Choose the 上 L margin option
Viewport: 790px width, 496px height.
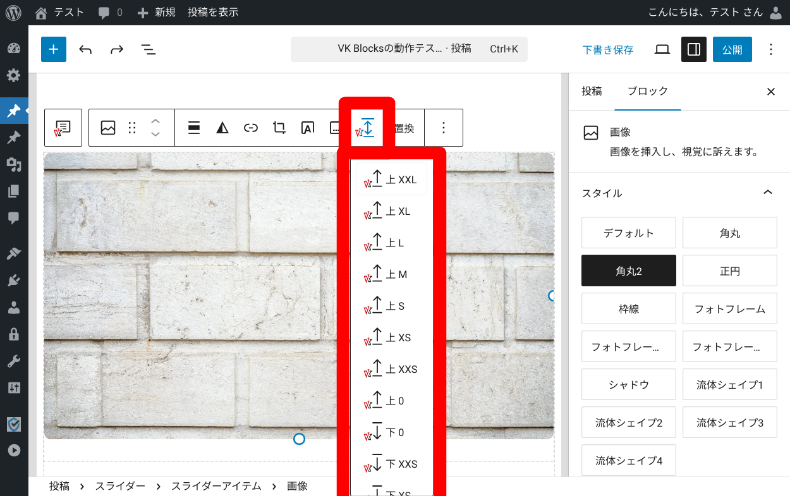391,242
